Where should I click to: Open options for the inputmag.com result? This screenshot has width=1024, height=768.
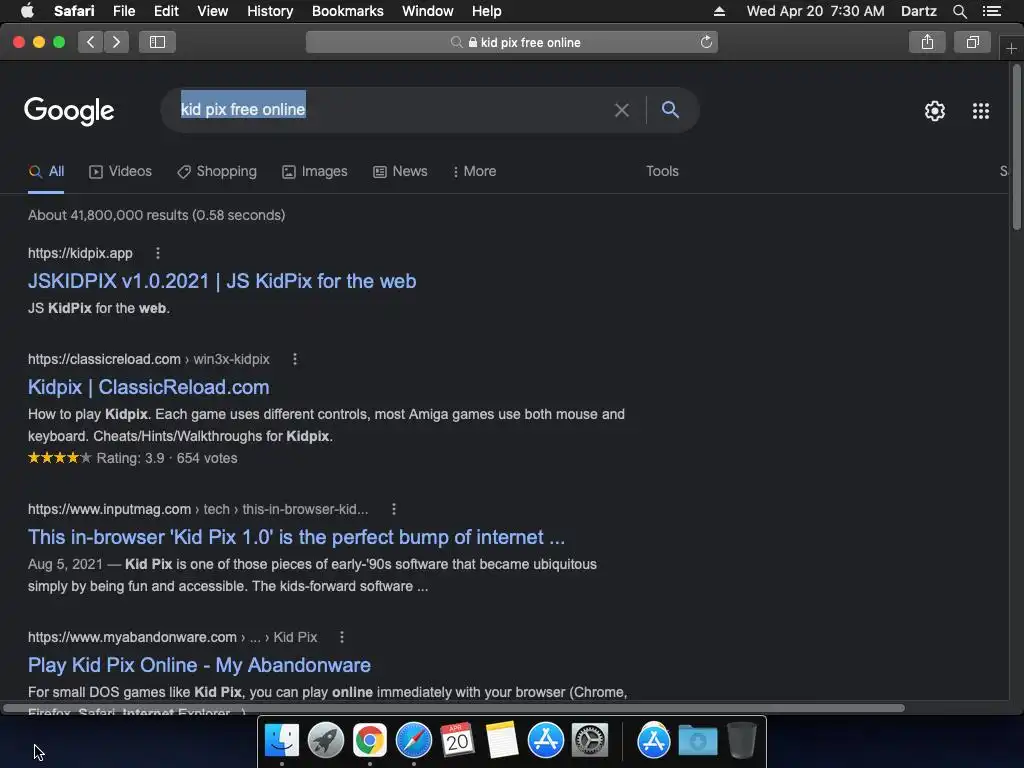tap(393, 509)
